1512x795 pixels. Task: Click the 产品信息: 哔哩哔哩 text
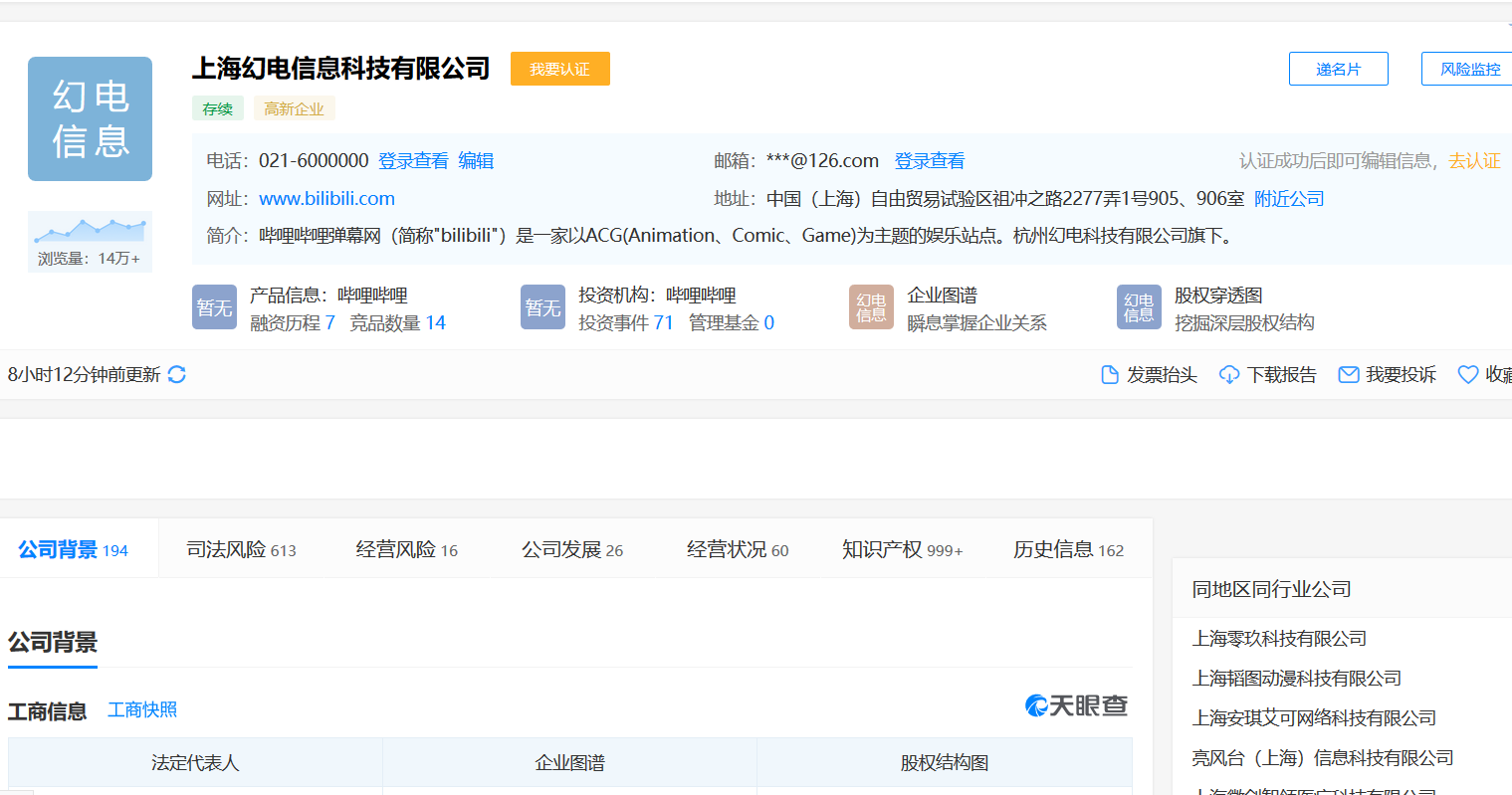[328, 296]
